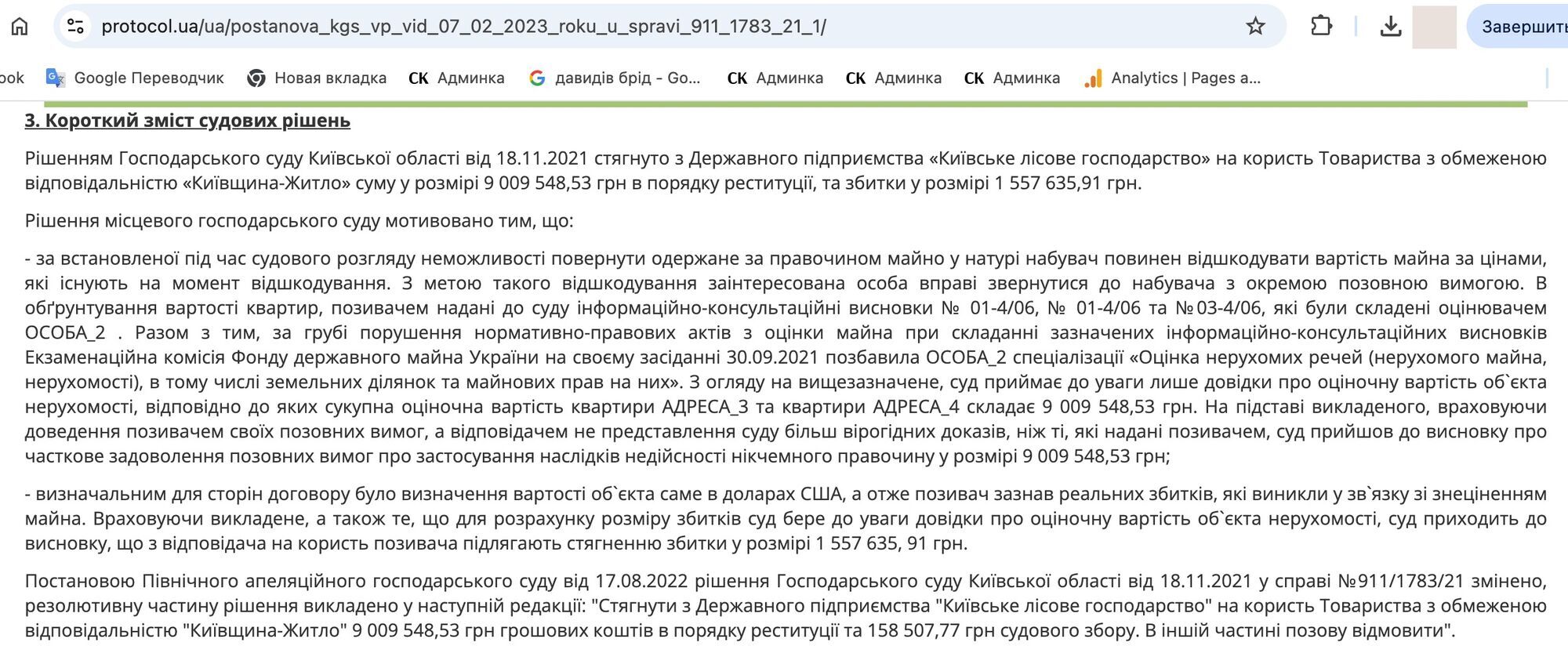Screen dimensions: 1568x653
Task: Open the second Админка bookmark
Action: (x=775, y=78)
